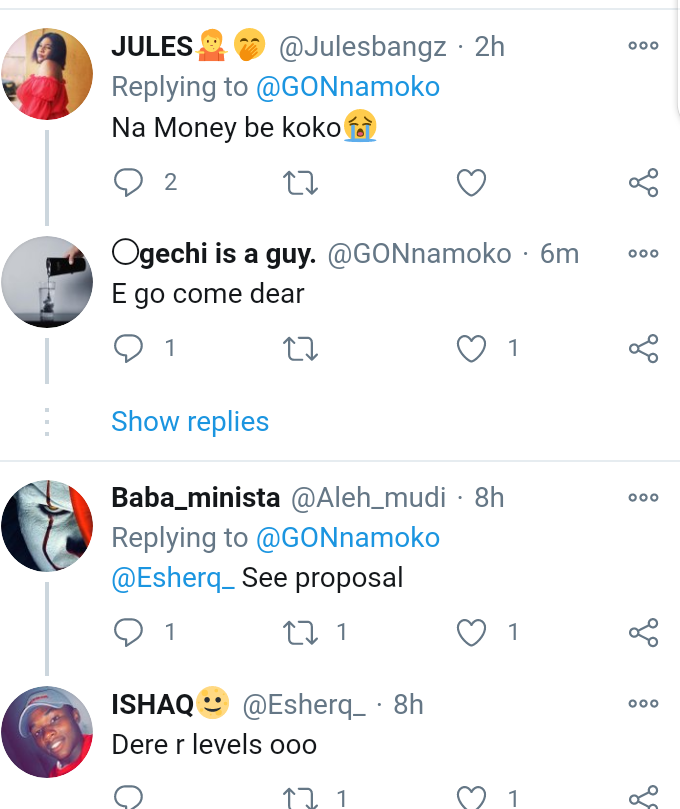View JULES's profile picture

click(47, 74)
